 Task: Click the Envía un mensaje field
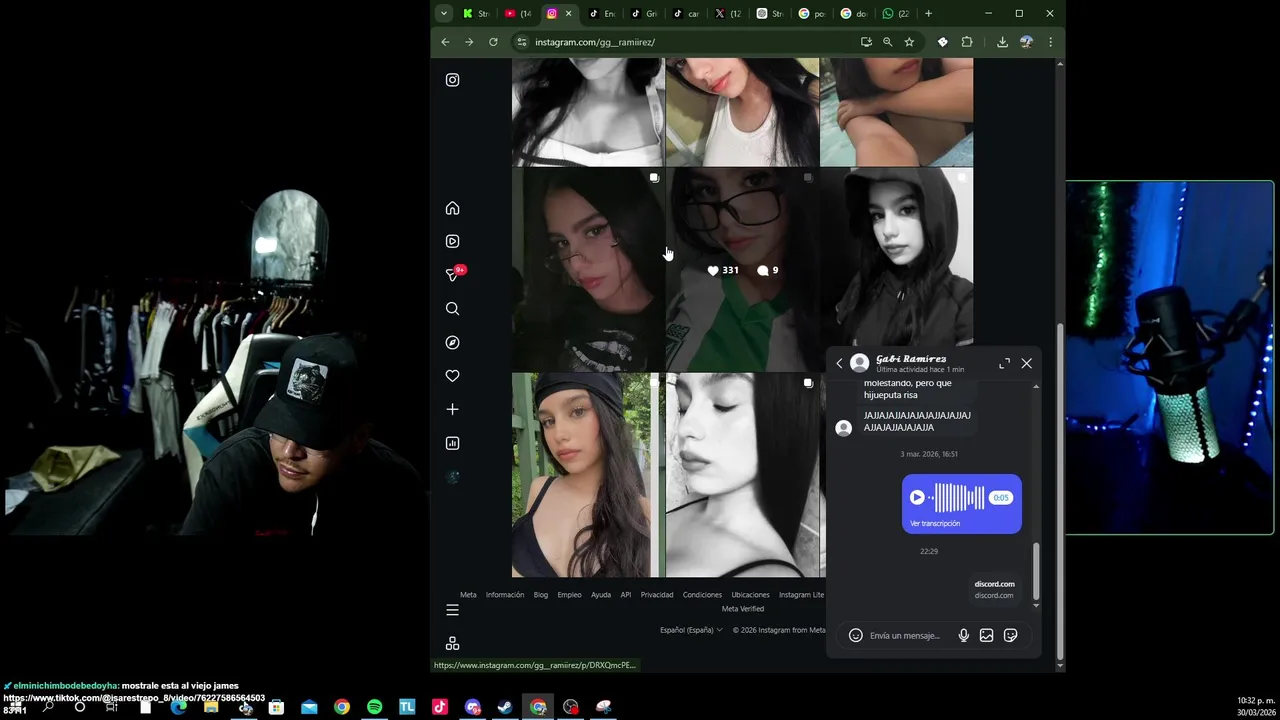[x=905, y=635]
